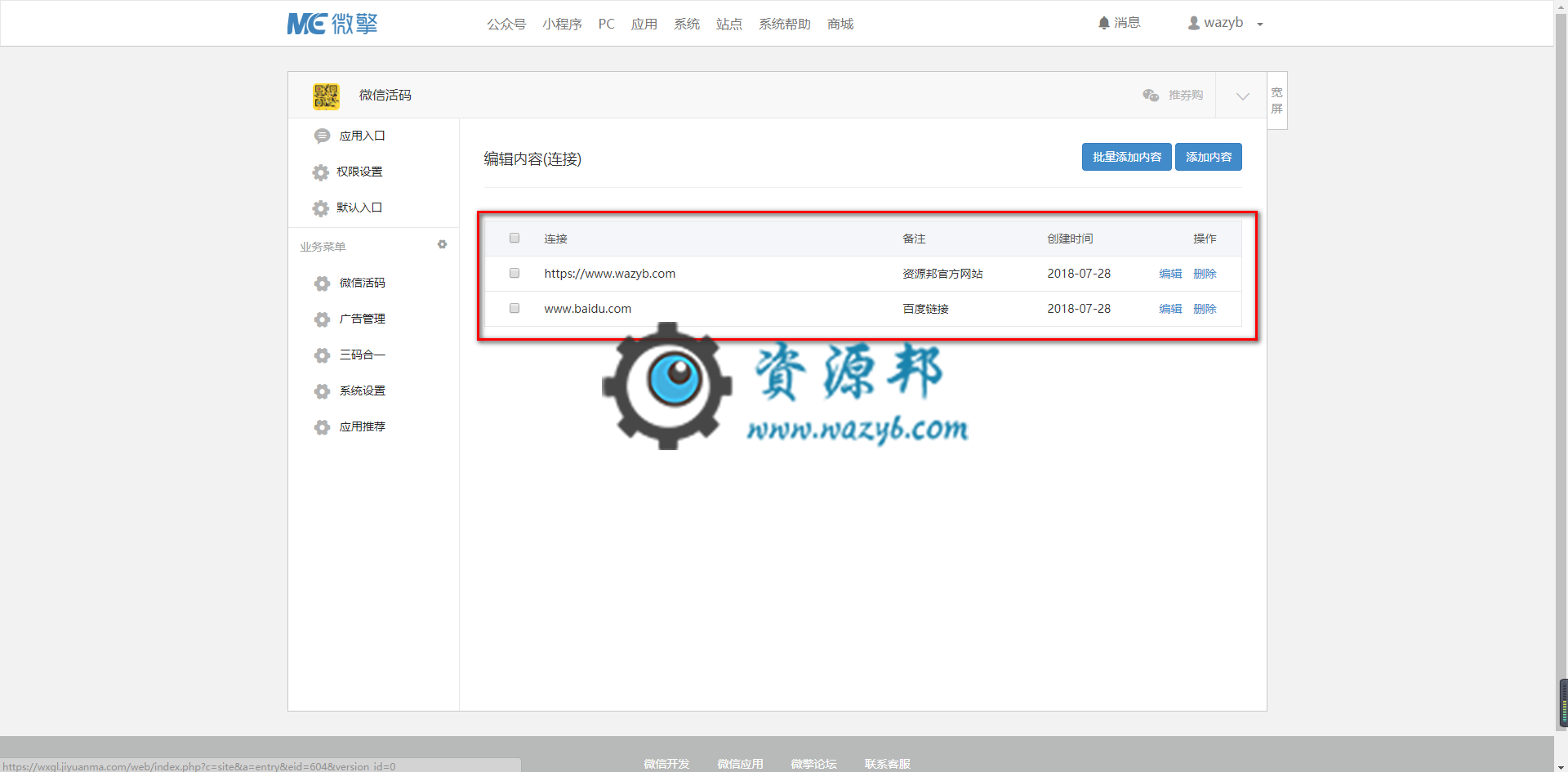Click the 微擎论坛 footer link

(813, 764)
